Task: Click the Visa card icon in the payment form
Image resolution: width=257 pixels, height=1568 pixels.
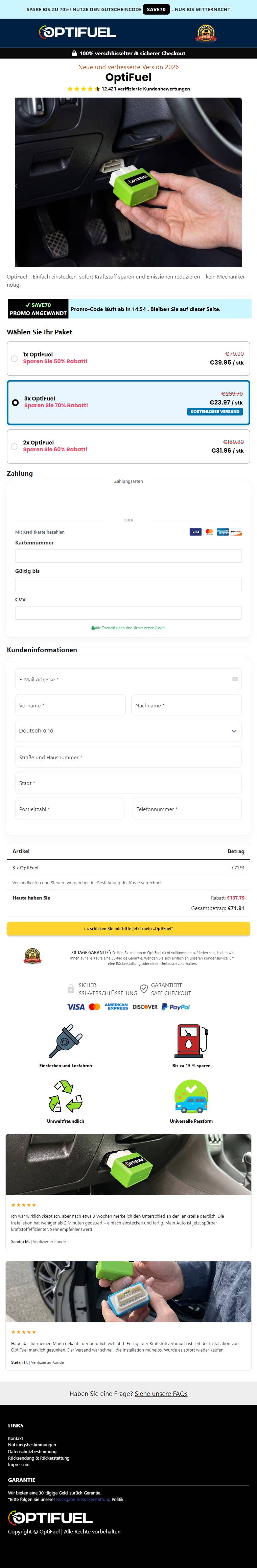Action: pos(195,532)
